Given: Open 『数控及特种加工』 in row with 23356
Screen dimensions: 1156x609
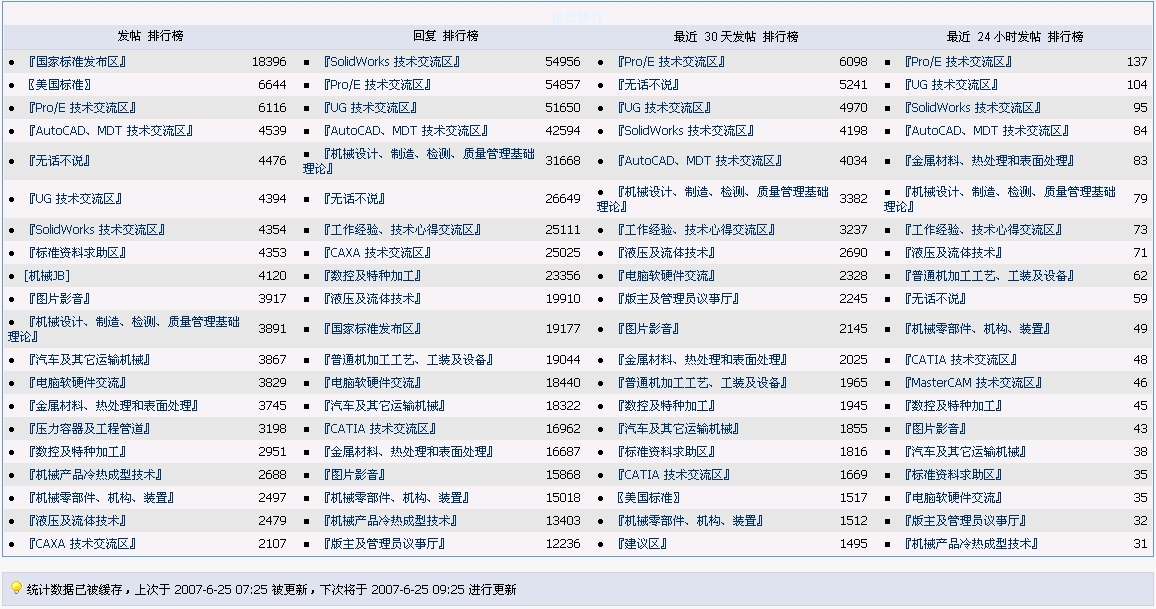Looking at the screenshot, I should click(x=372, y=276).
